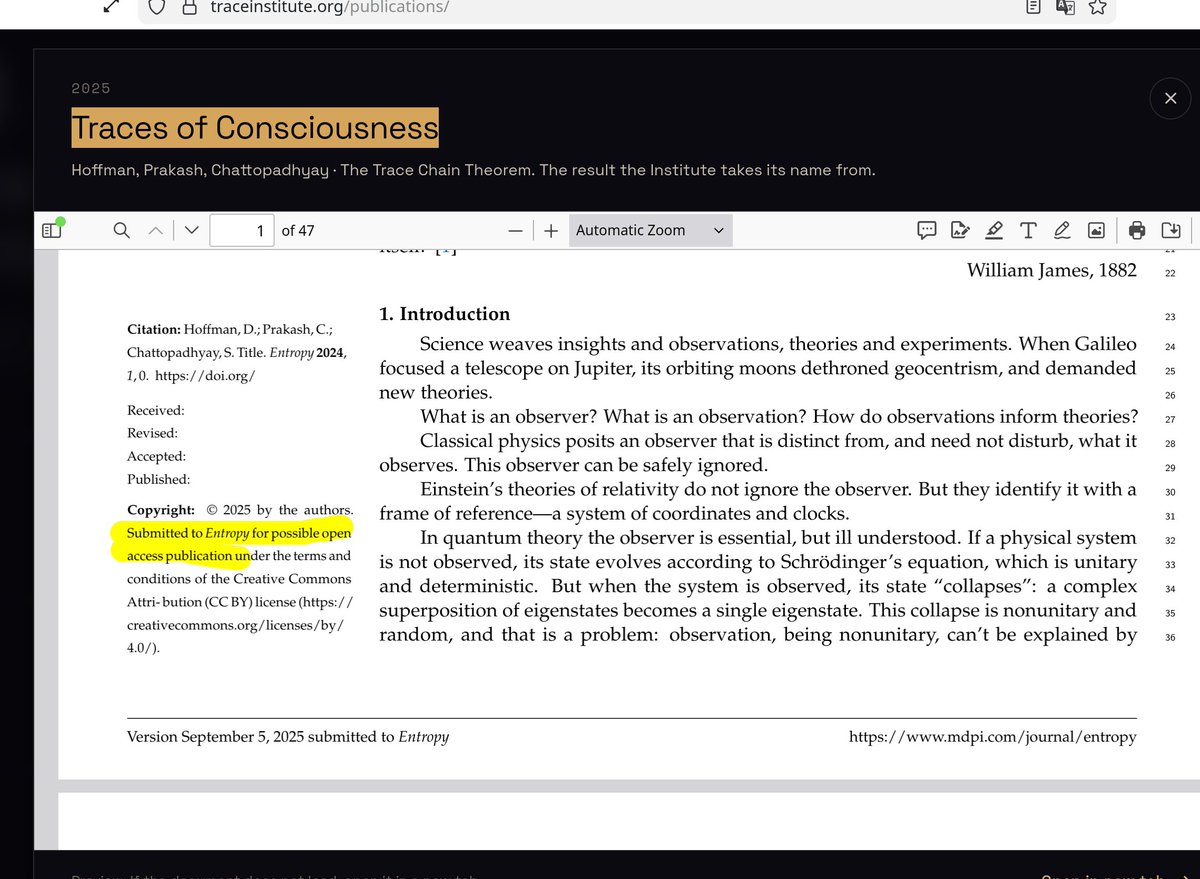
Task: Go to next page arrow
Action: tap(192, 230)
